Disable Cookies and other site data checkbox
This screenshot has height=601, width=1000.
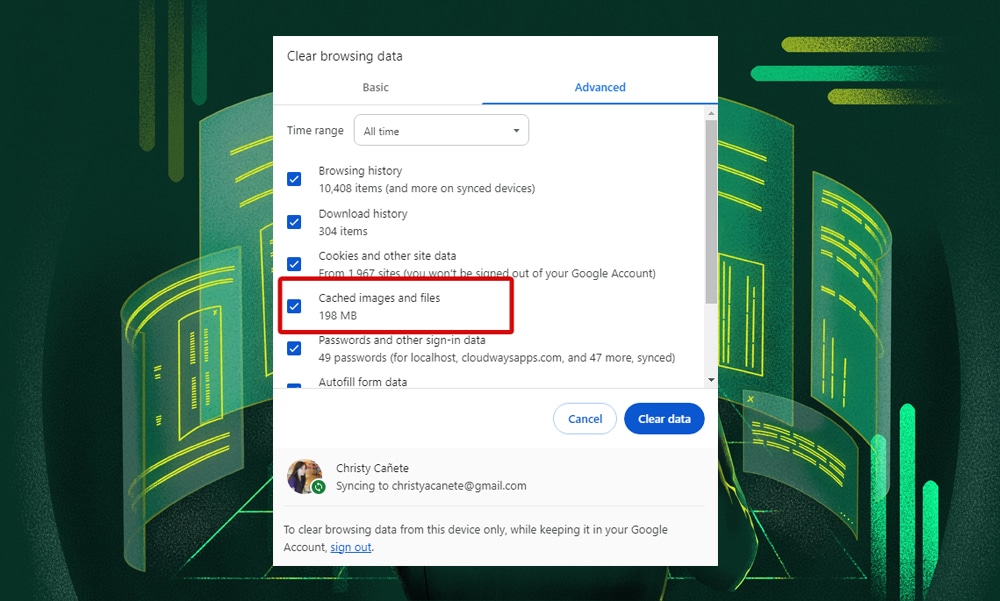(x=294, y=264)
